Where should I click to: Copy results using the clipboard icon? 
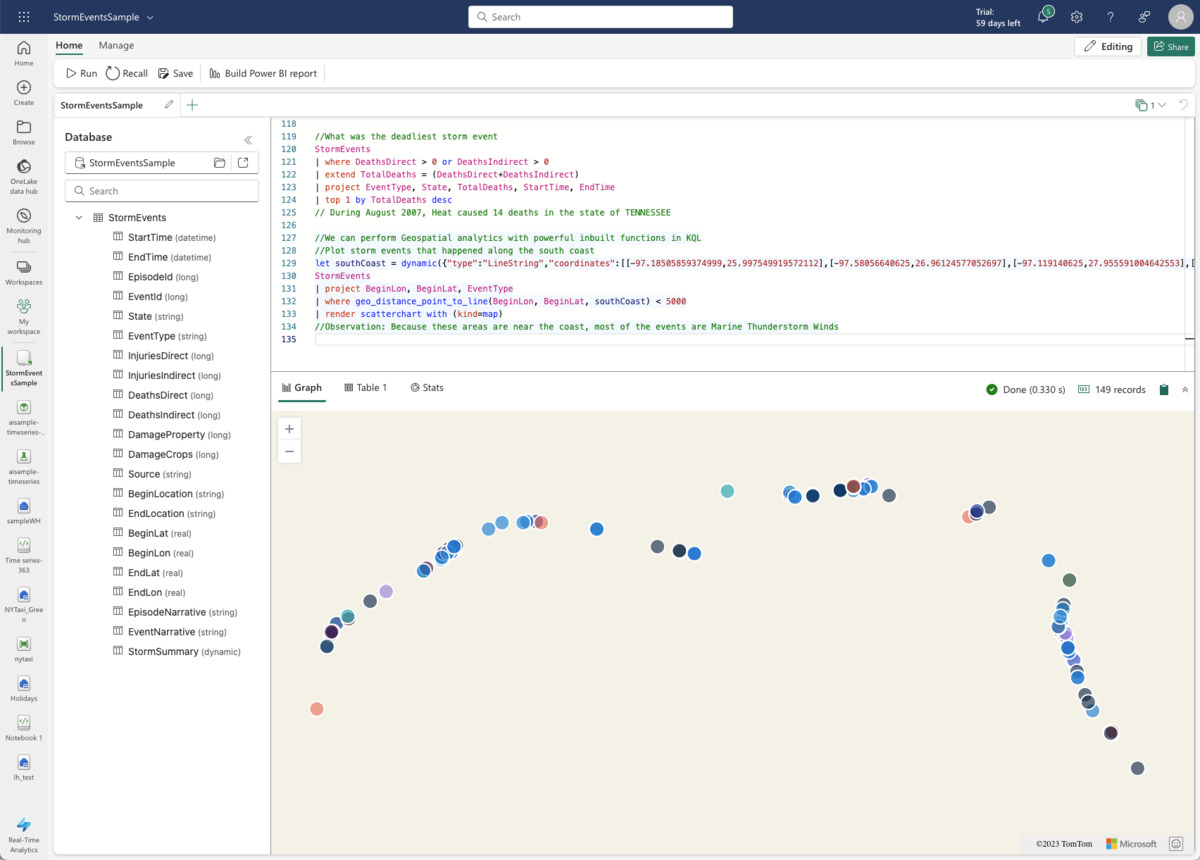(x=1163, y=389)
